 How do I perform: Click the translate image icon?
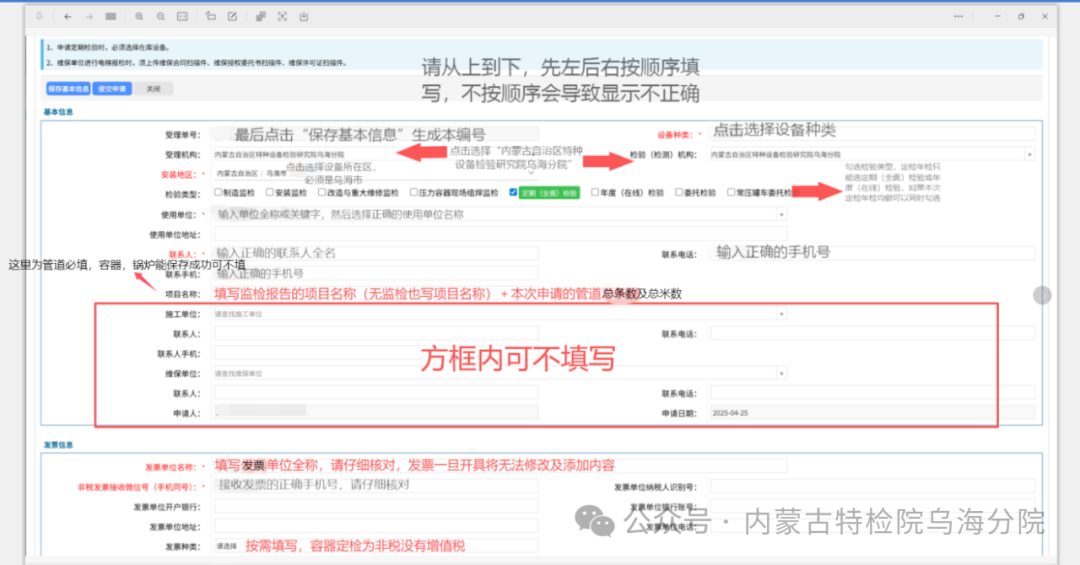[260, 17]
